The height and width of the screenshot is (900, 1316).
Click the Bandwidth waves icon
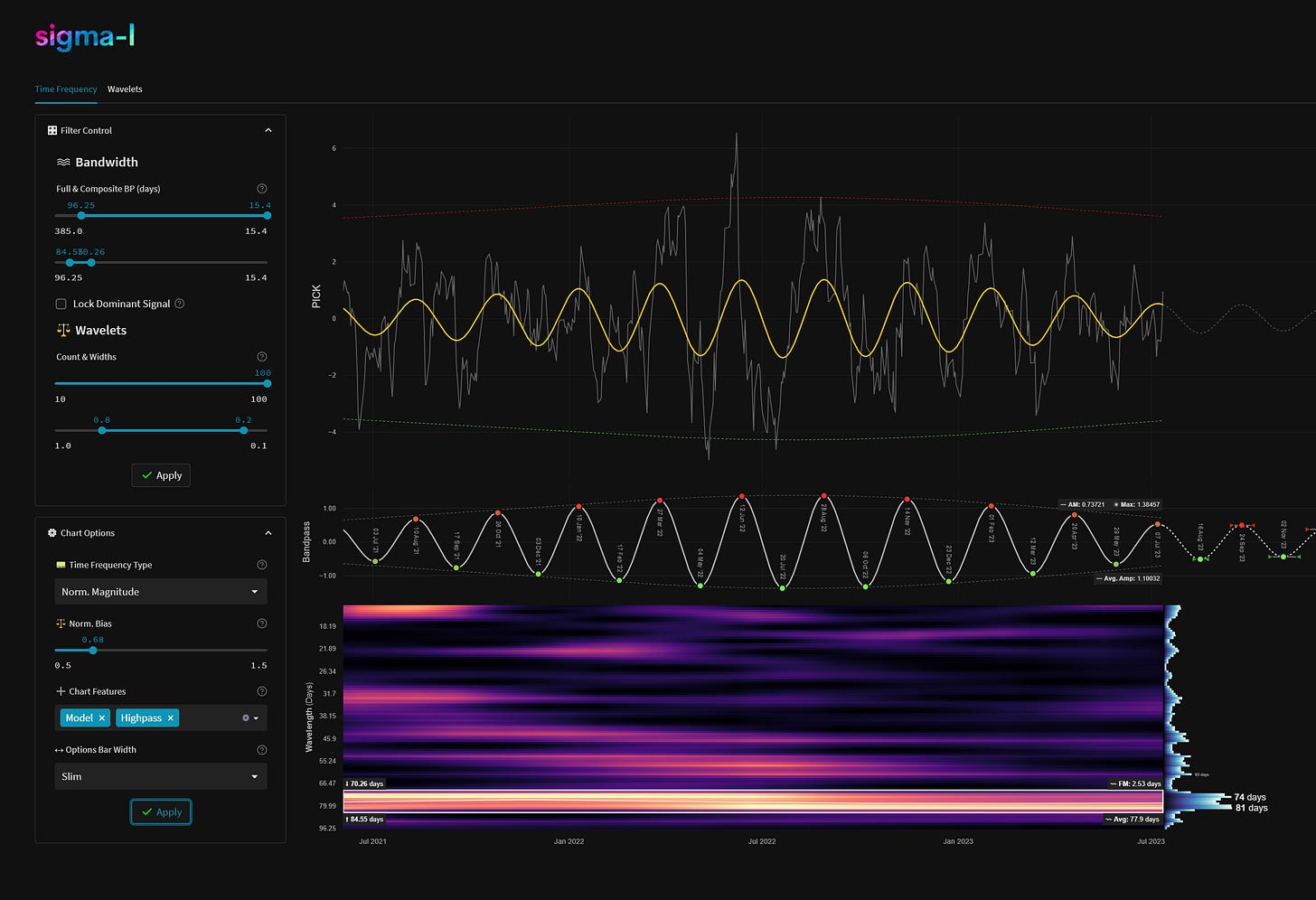[x=63, y=163]
